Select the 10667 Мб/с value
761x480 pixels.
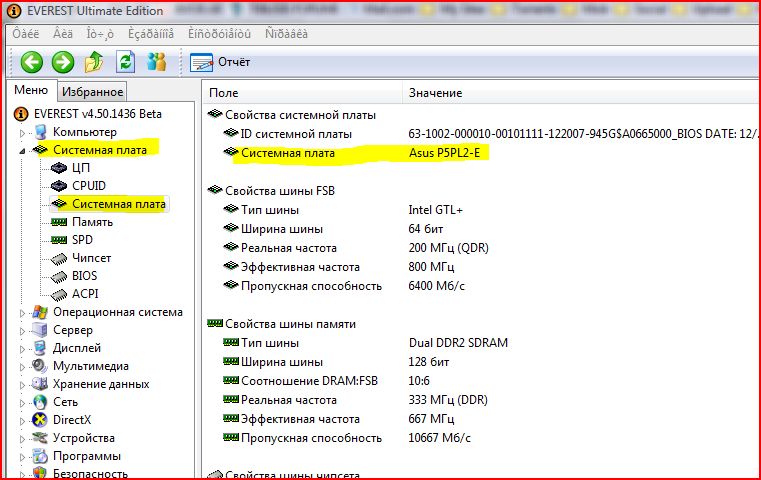[439, 438]
